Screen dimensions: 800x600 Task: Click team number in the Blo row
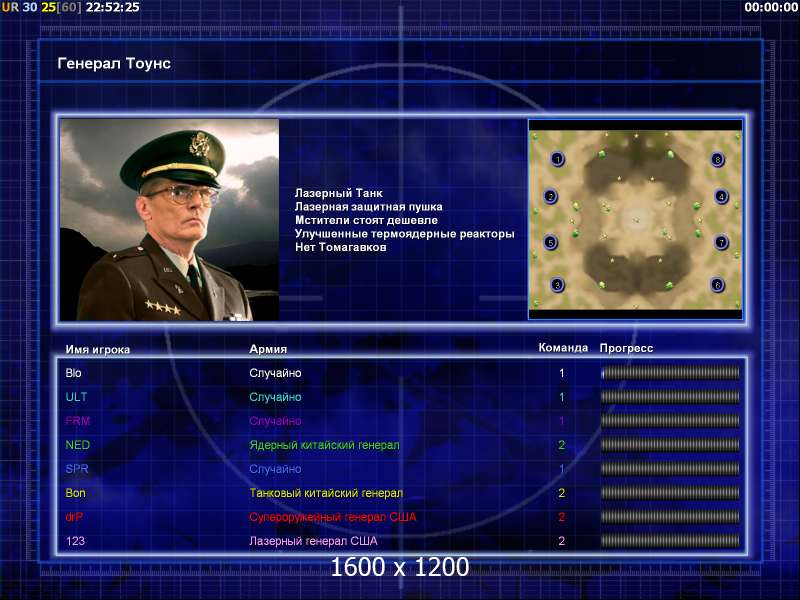[562, 373]
